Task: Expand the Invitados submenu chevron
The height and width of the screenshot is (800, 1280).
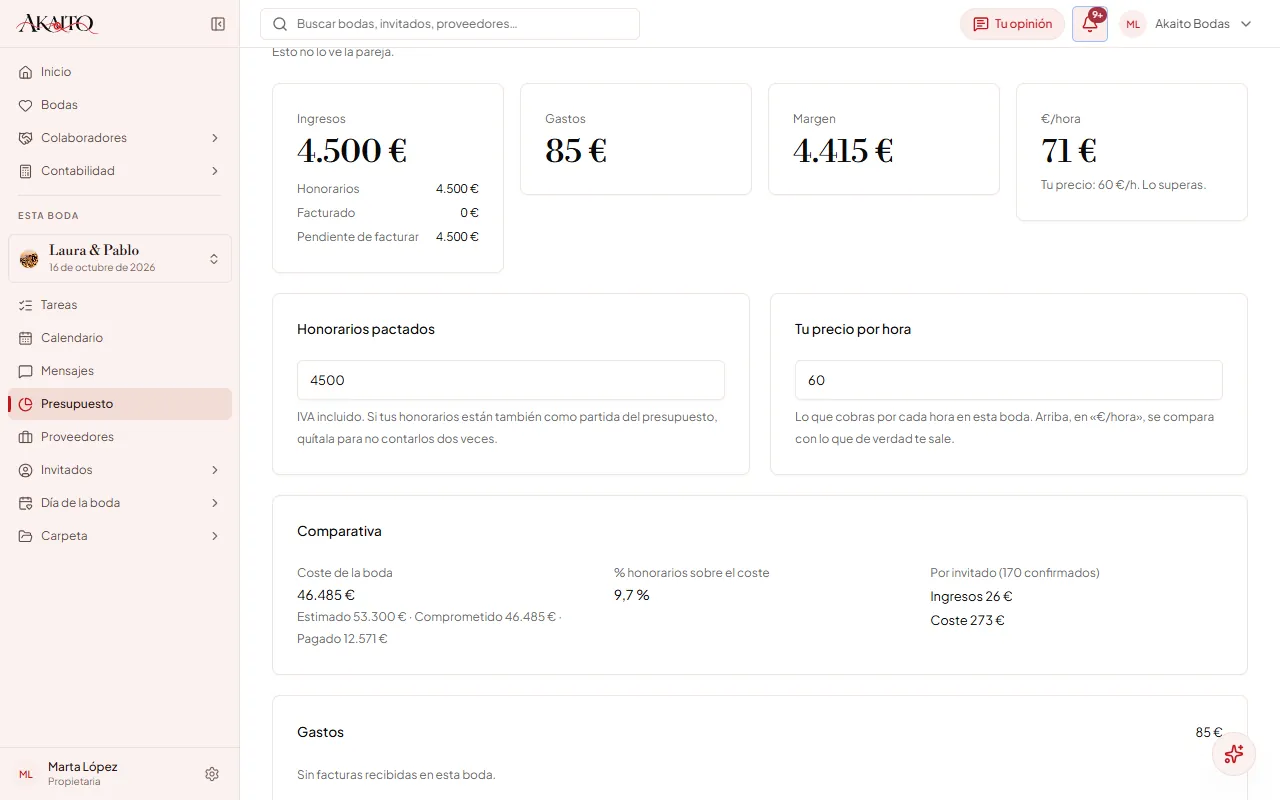Action: click(214, 470)
